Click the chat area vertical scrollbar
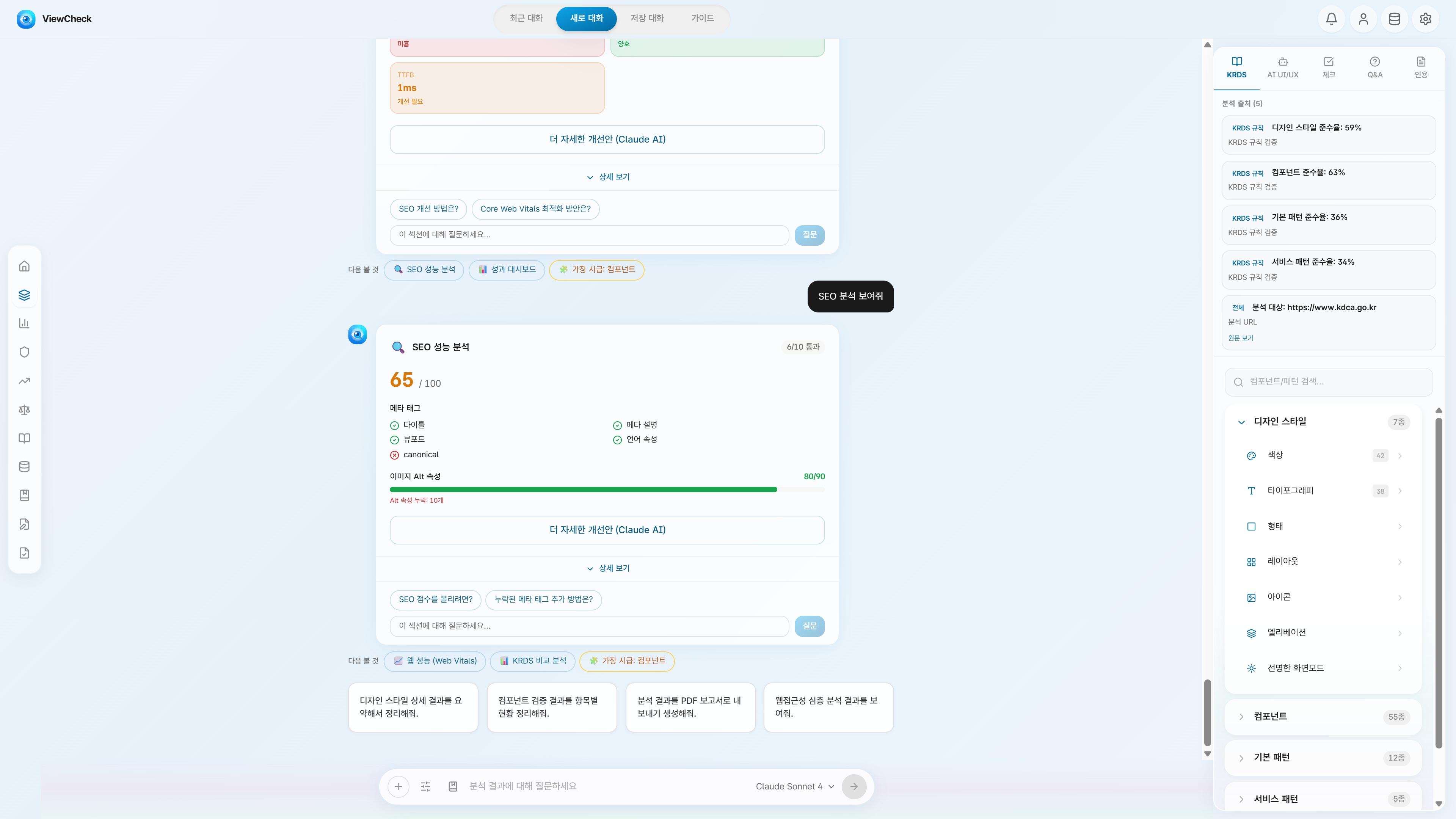 coord(1207,712)
